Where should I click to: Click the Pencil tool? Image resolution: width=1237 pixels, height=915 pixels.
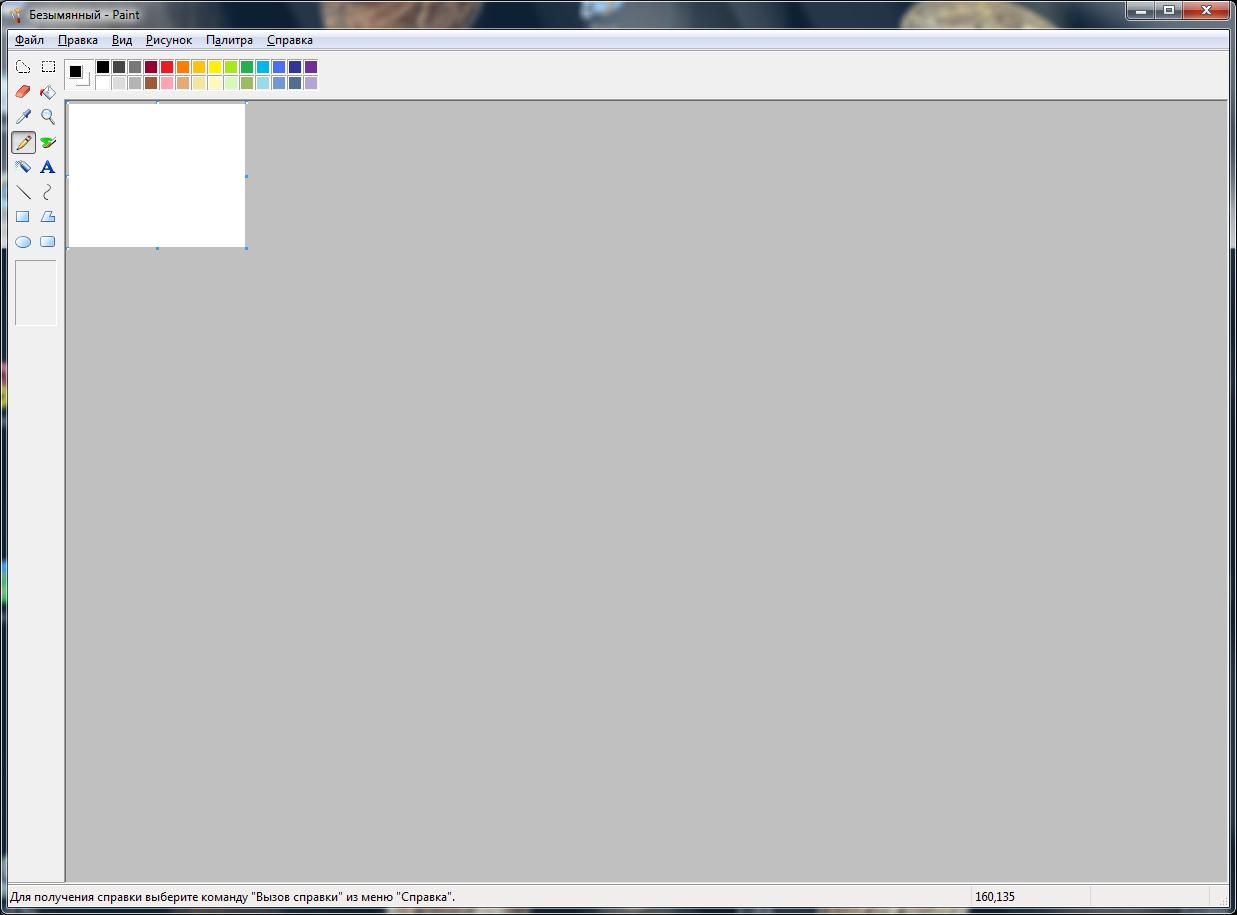pos(23,142)
